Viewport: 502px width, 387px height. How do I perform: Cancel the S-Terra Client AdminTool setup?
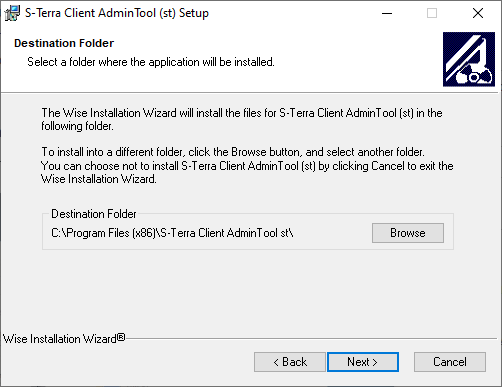450,362
